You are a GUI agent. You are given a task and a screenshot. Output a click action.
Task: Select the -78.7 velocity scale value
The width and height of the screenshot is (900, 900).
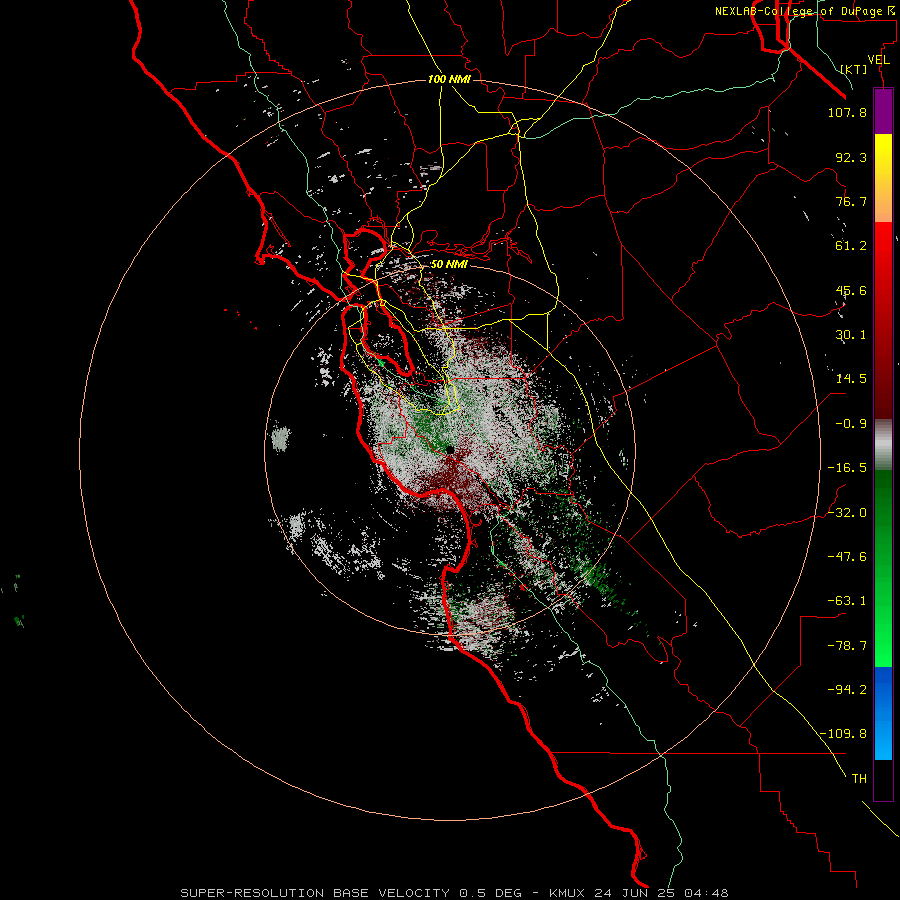(x=847, y=646)
